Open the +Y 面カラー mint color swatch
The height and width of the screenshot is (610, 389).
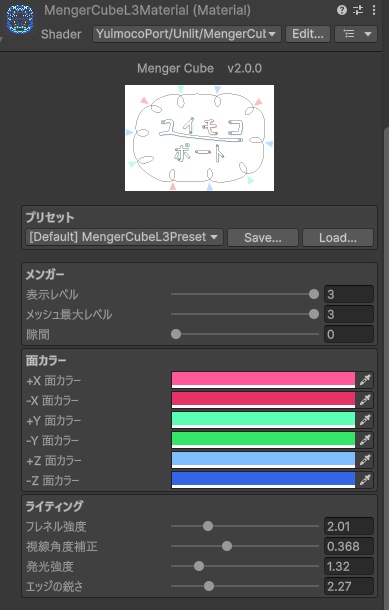(x=263, y=420)
